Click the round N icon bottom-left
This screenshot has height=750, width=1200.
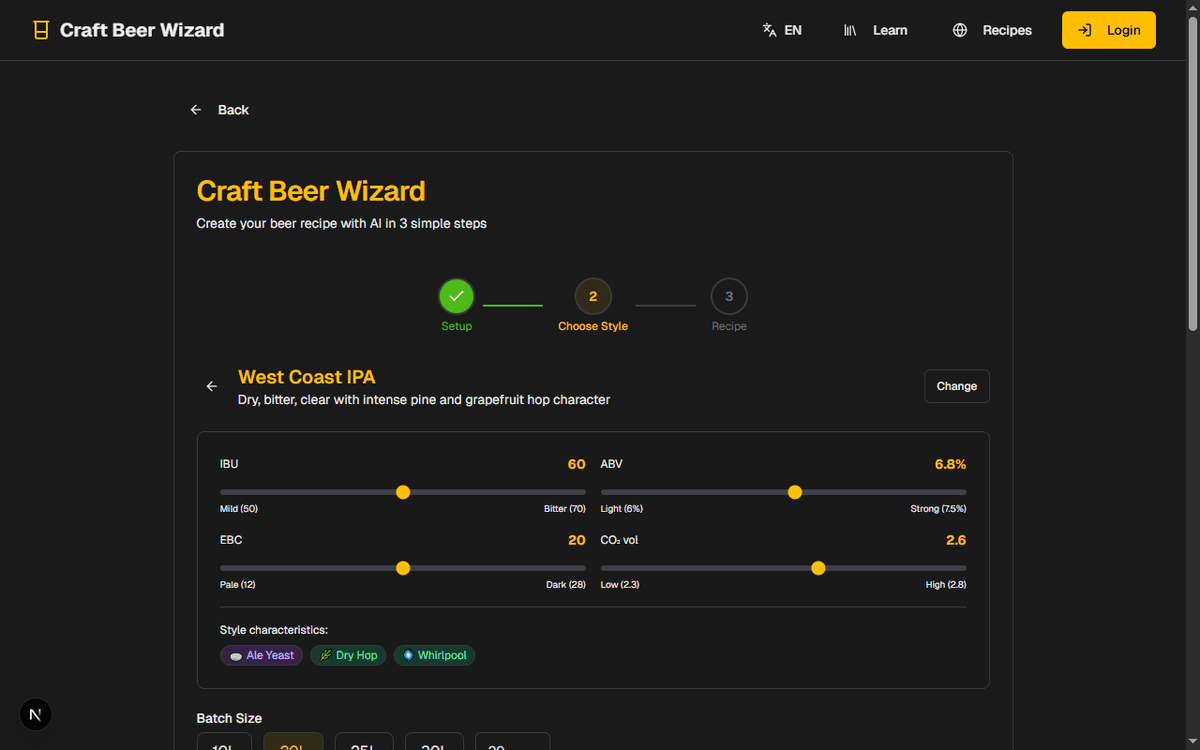pyautogui.click(x=35, y=714)
